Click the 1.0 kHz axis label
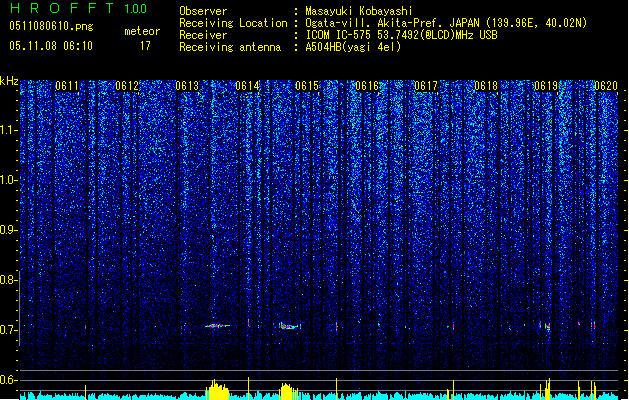 [9, 180]
